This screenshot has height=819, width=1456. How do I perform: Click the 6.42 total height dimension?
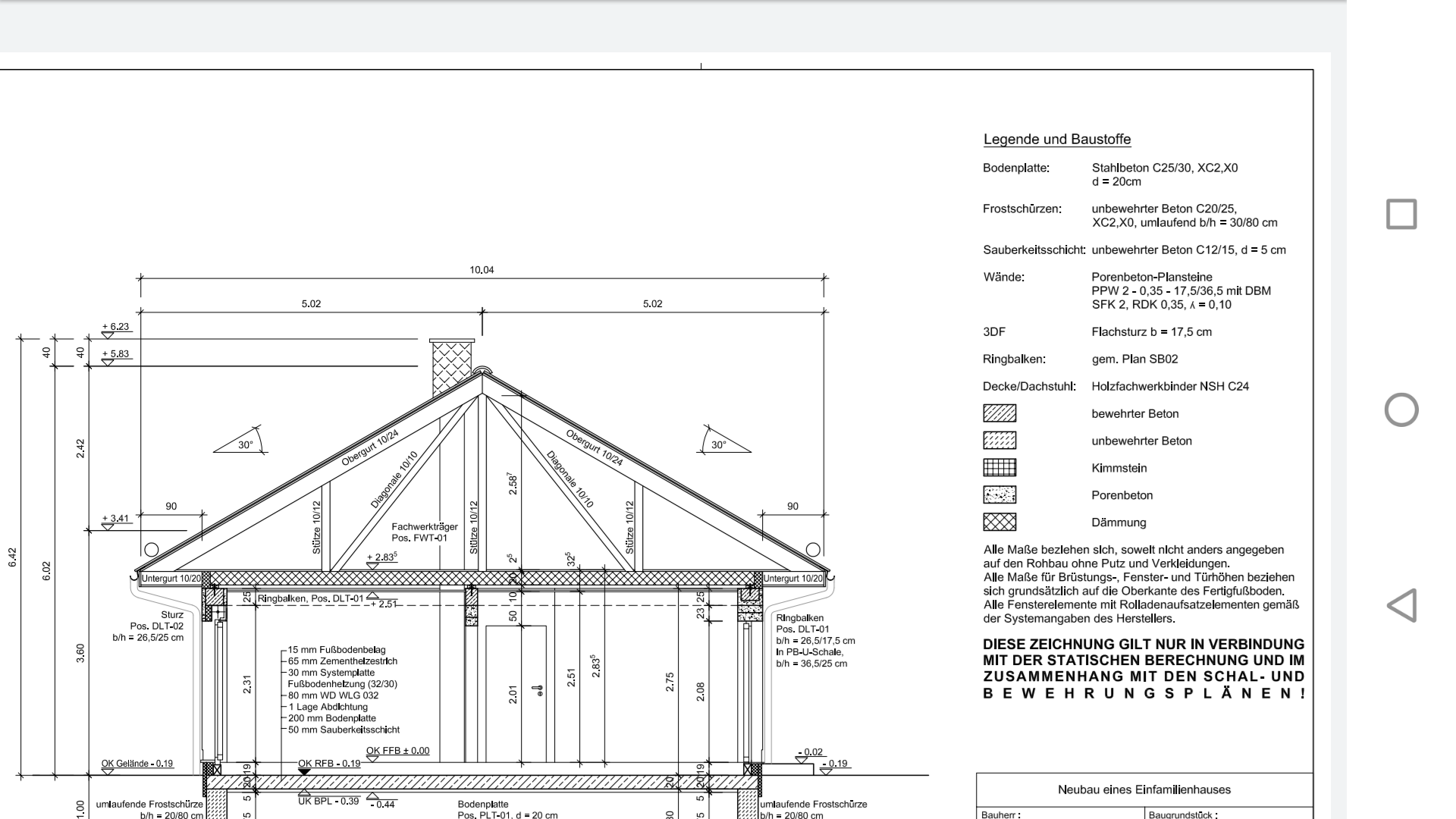[x=13, y=557]
